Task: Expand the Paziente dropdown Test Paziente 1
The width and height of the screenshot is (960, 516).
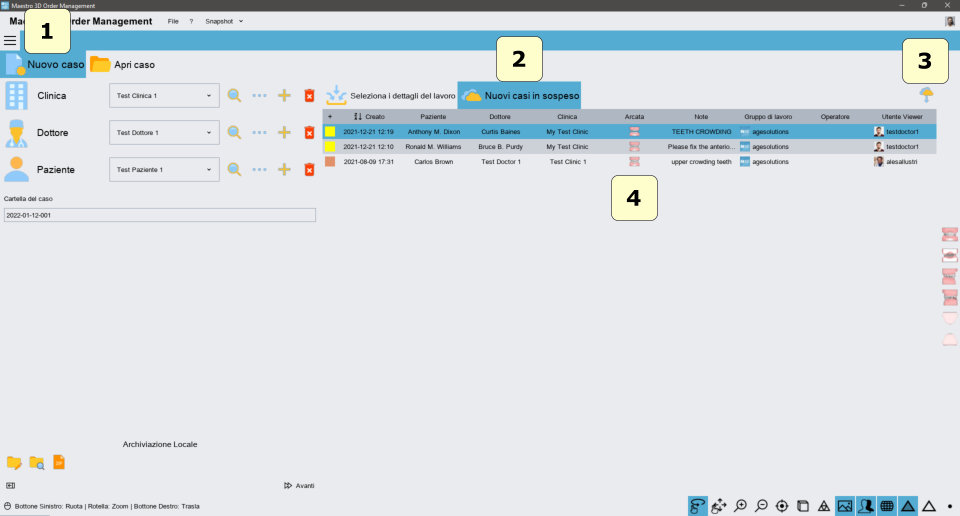Action: (164, 170)
